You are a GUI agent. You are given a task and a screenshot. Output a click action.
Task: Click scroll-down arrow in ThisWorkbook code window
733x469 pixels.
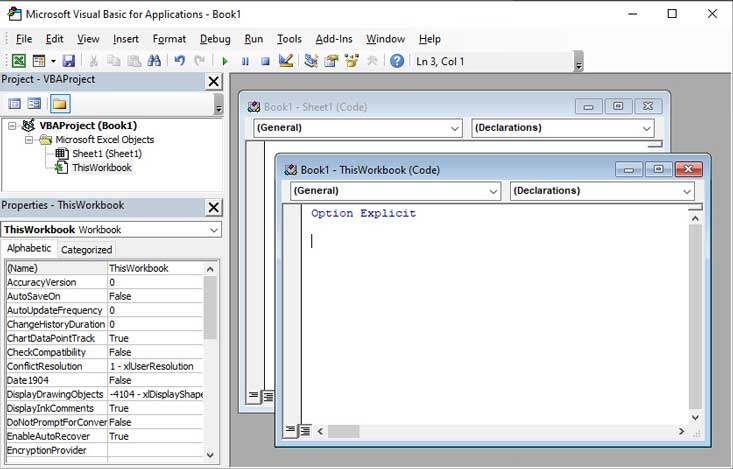pos(695,418)
